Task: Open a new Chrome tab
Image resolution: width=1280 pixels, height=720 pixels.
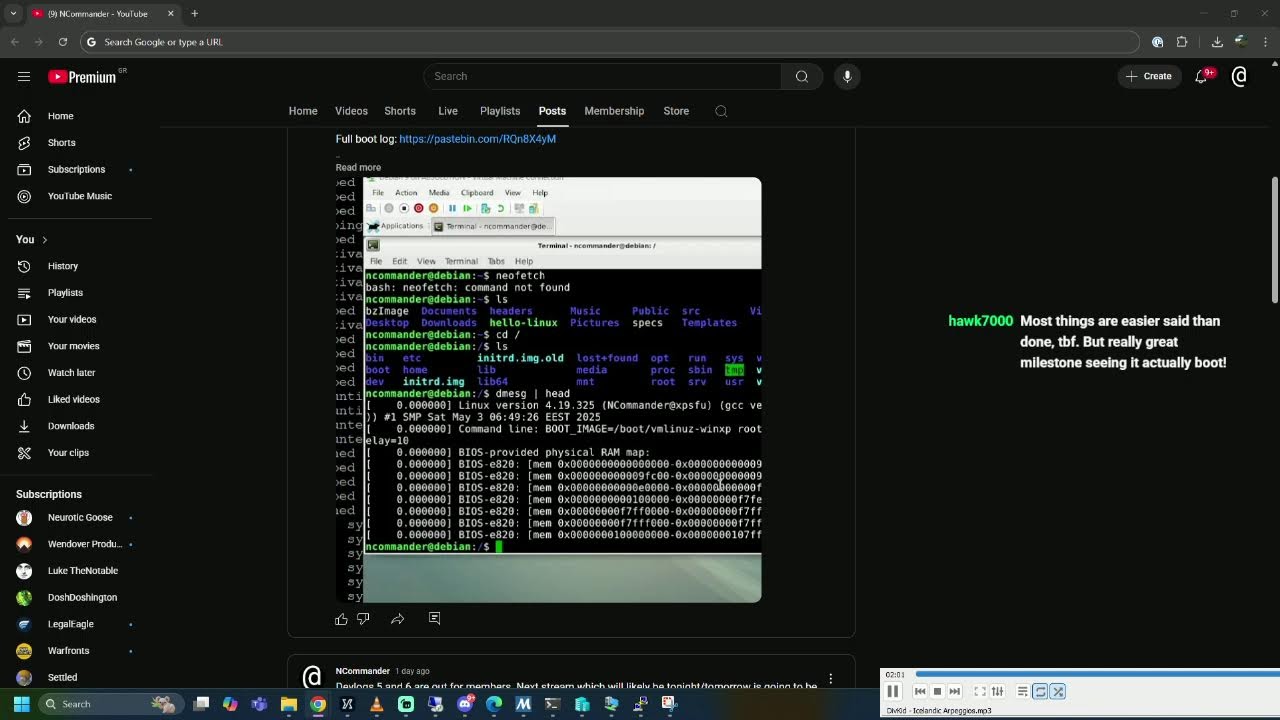Action: 195,14
